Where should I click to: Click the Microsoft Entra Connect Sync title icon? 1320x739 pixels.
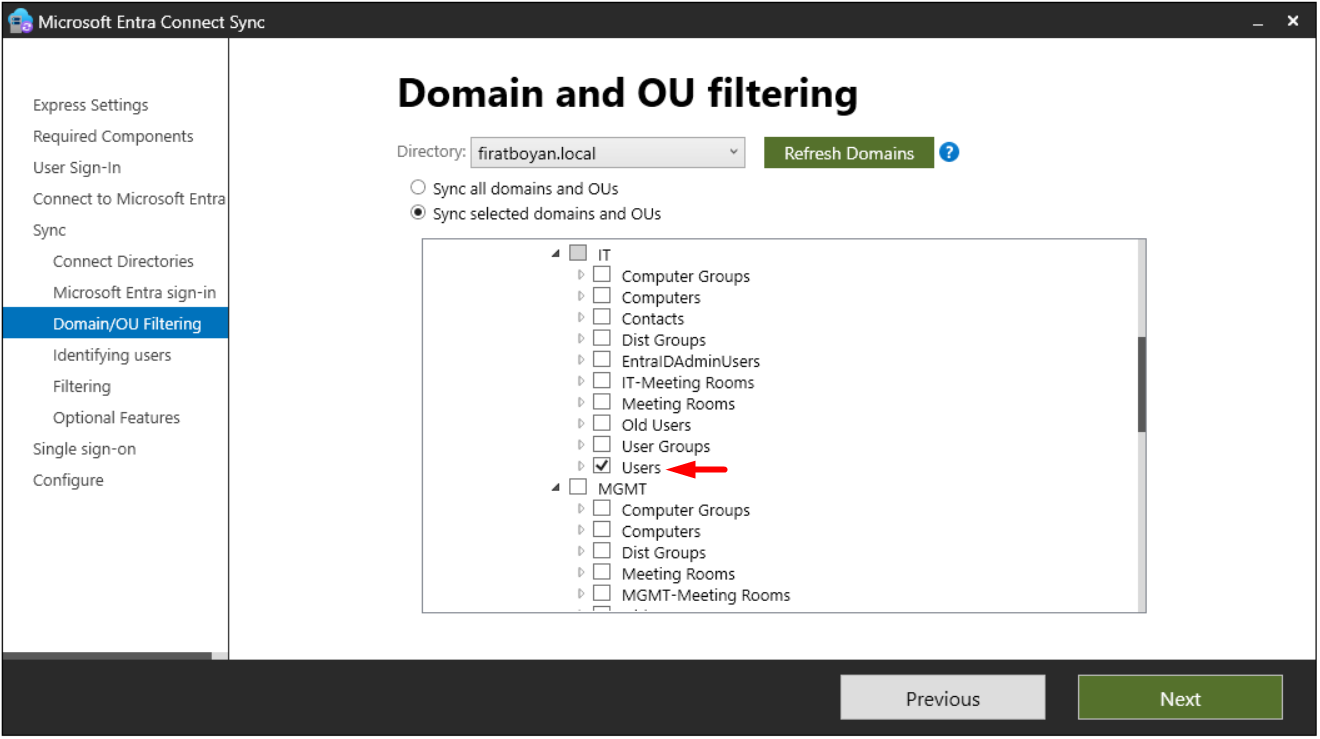(20, 21)
